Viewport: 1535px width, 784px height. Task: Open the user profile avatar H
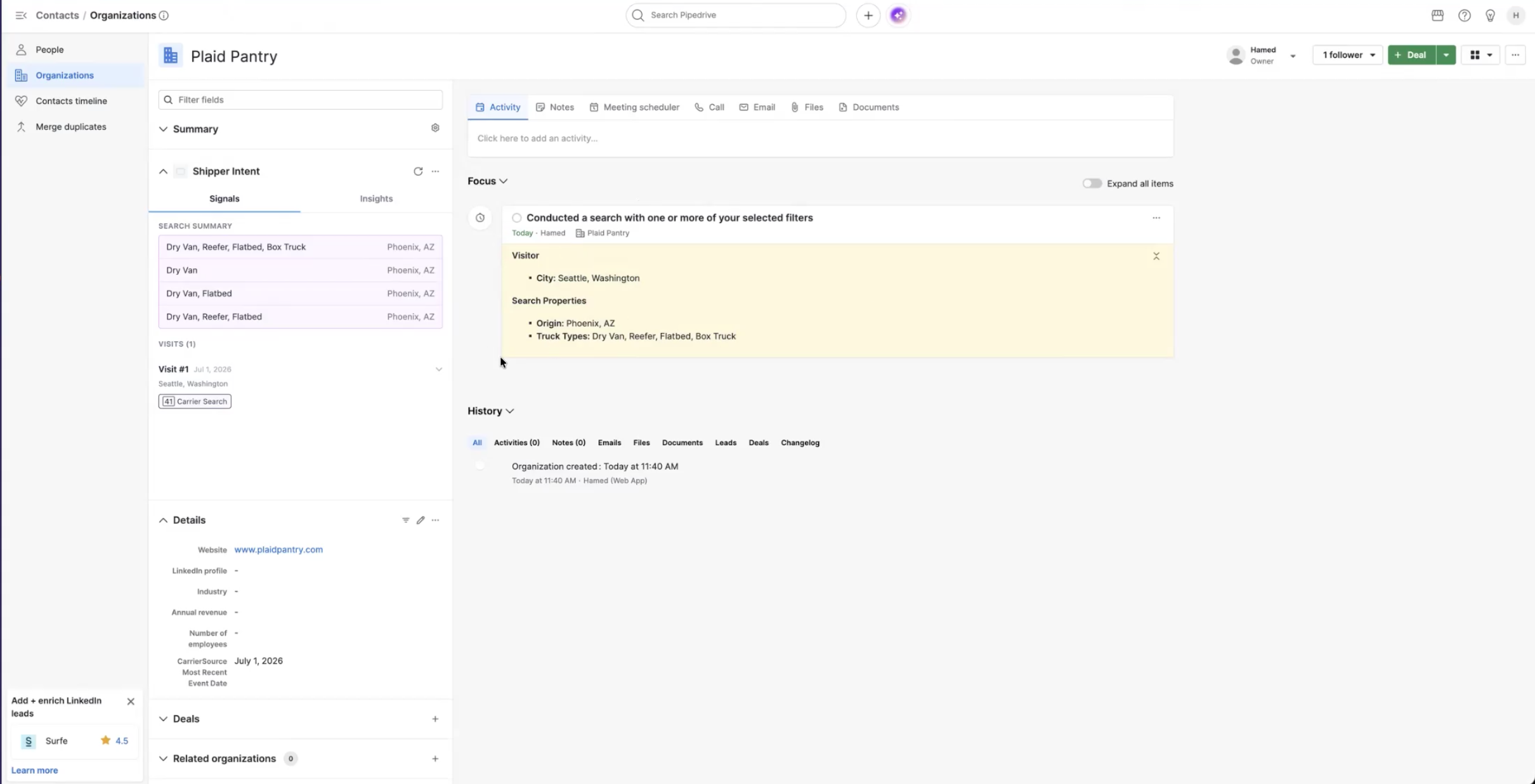click(1515, 15)
